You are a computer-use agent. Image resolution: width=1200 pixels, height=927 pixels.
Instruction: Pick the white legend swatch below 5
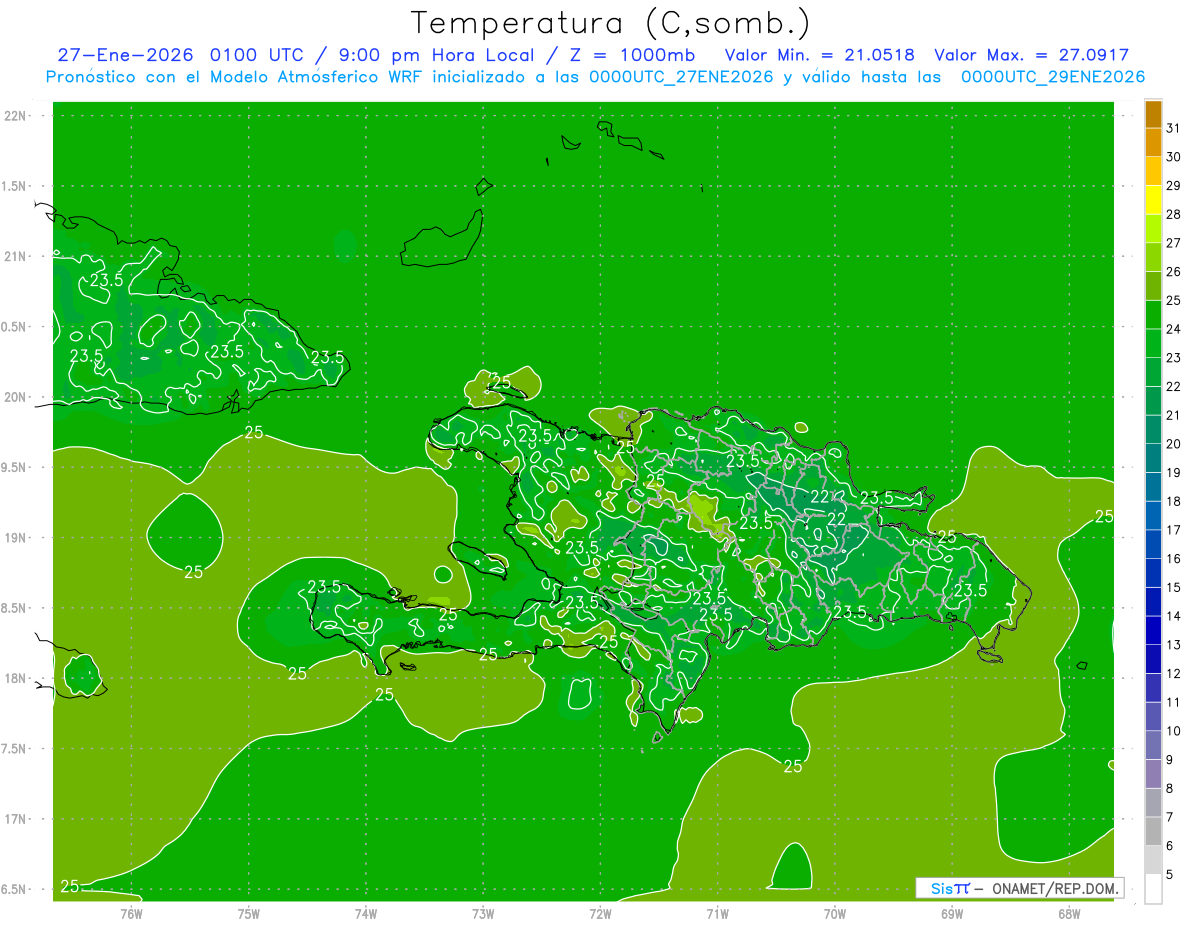[1153, 889]
